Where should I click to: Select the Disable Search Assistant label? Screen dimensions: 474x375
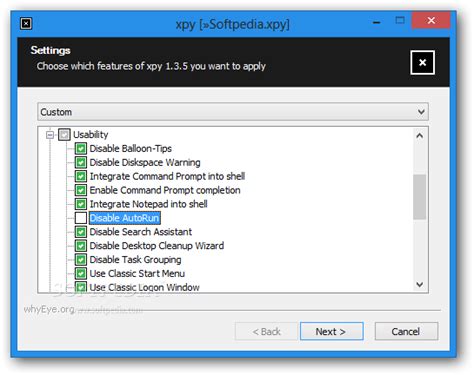click(141, 232)
